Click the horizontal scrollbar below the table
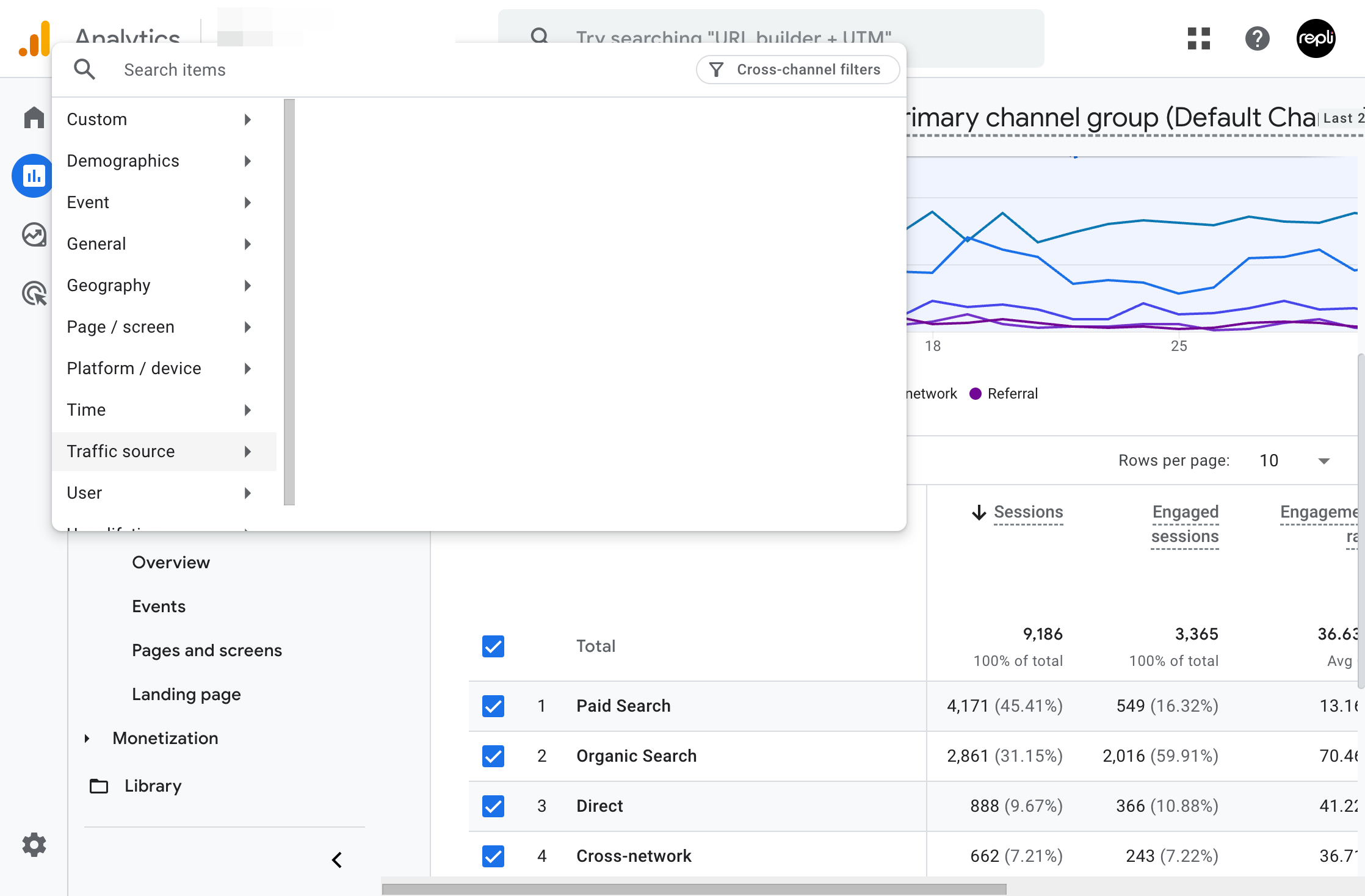 694,889
